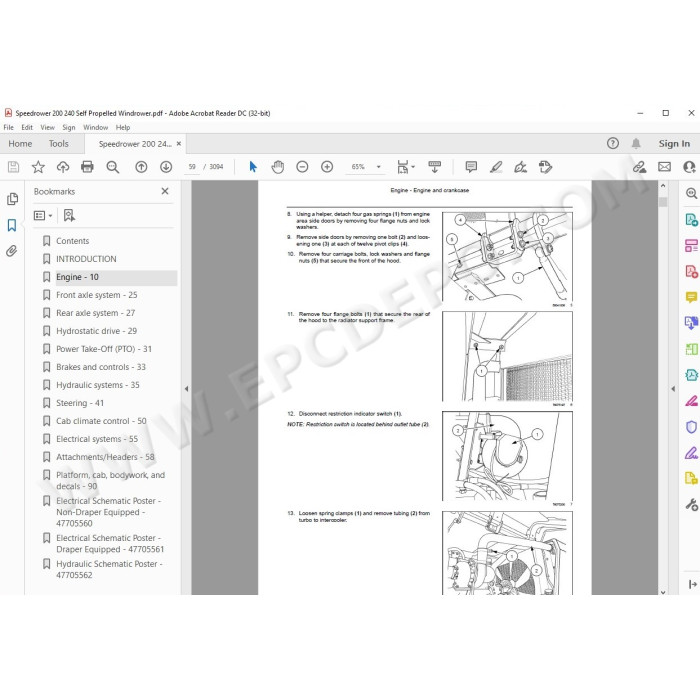Close the Bookmarks panel
The width and height of the screenshot is (700, 700).
click(165, 191)
